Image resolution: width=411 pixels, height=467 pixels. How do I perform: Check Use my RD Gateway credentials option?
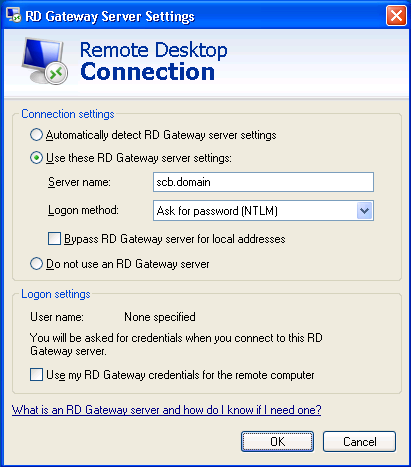pyautogui.click(x=36, y=374)
